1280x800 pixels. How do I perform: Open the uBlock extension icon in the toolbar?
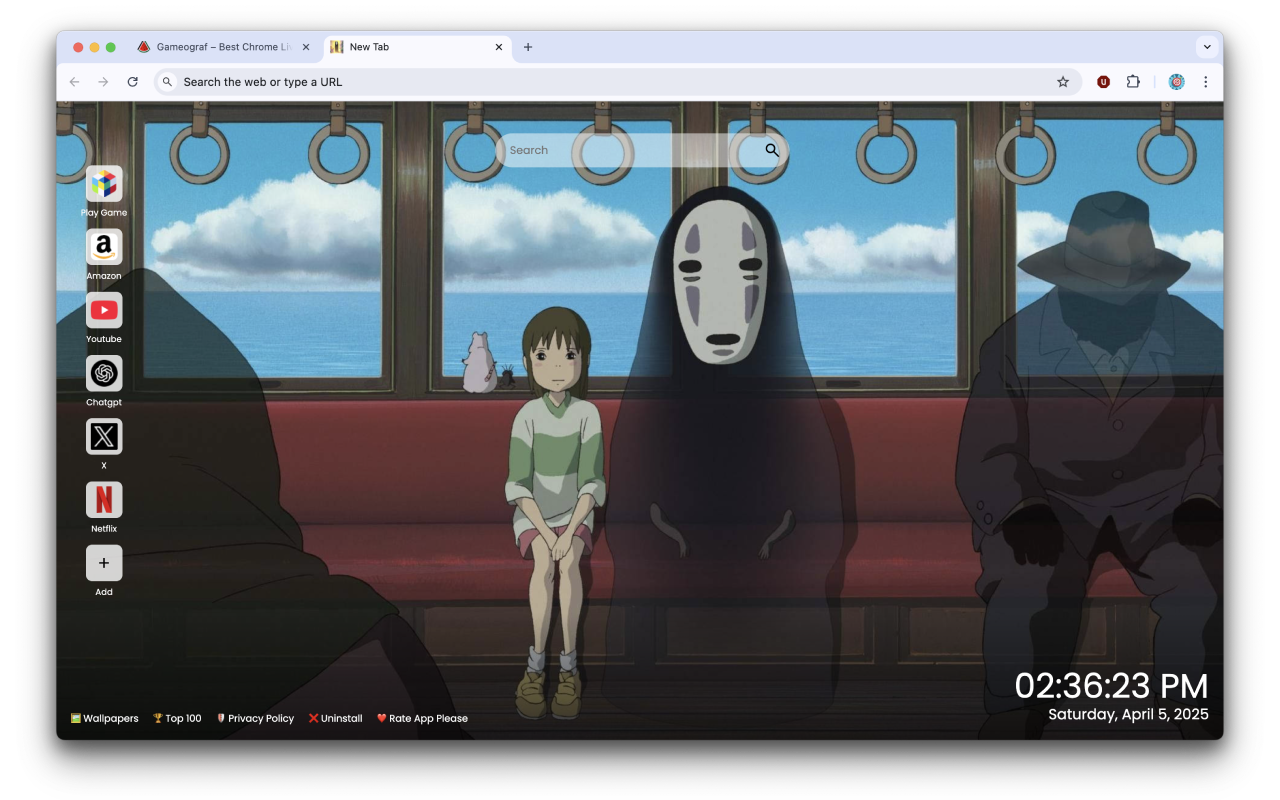pos(1103,82)
